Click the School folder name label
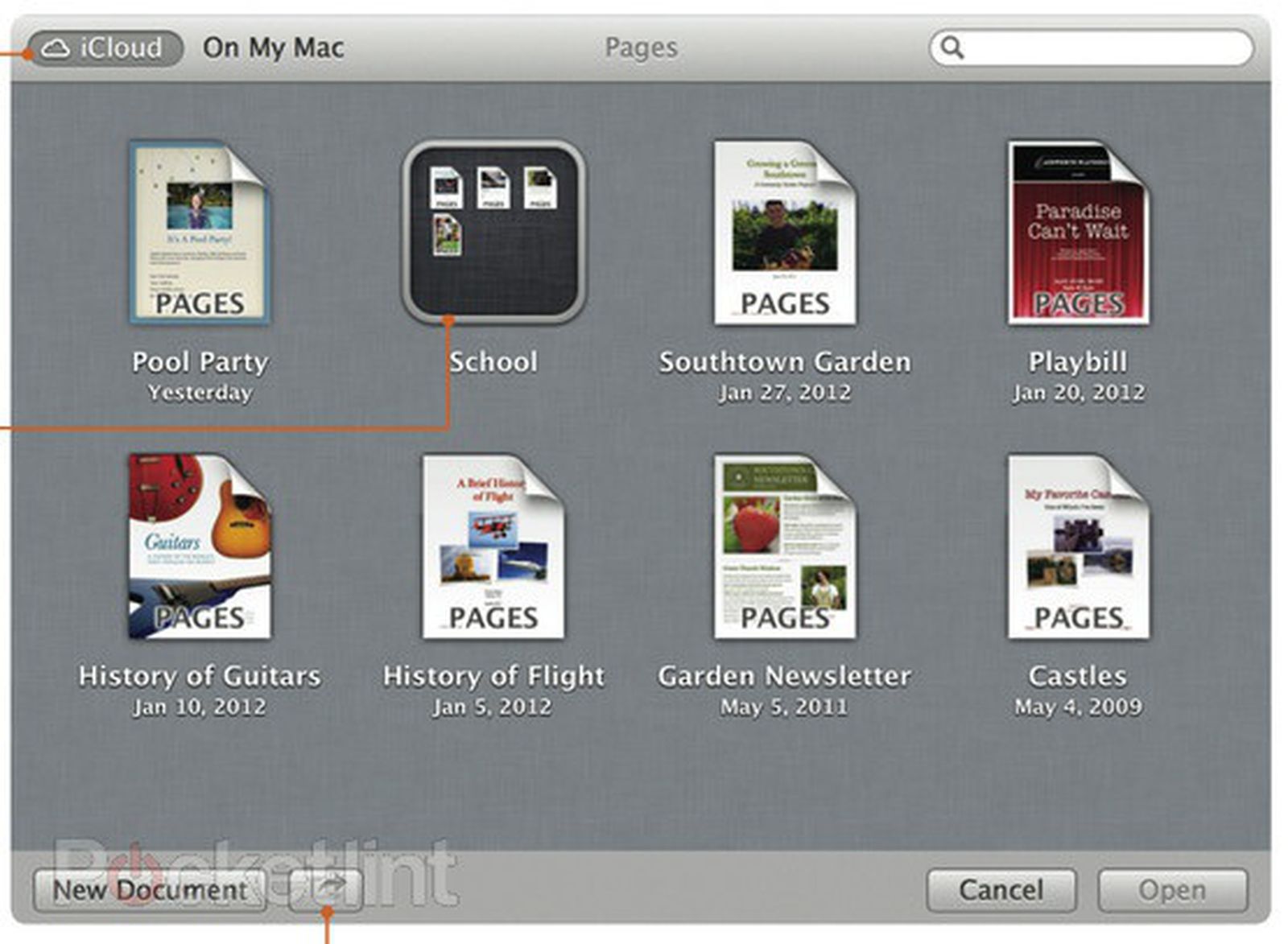The height and width of the screenshot is (944, 1288). tap(493, 362)
